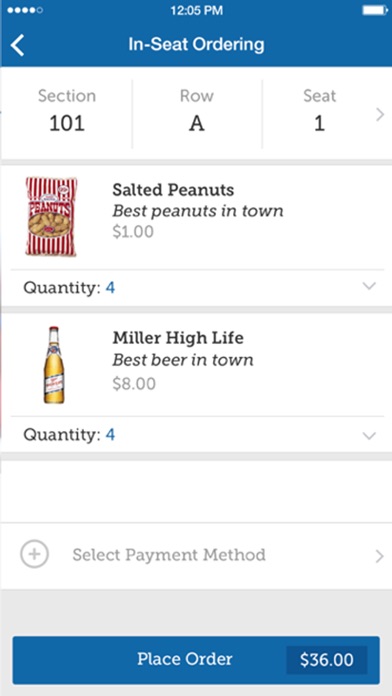Open the Select Payment Method chevron

pos(379,556)
